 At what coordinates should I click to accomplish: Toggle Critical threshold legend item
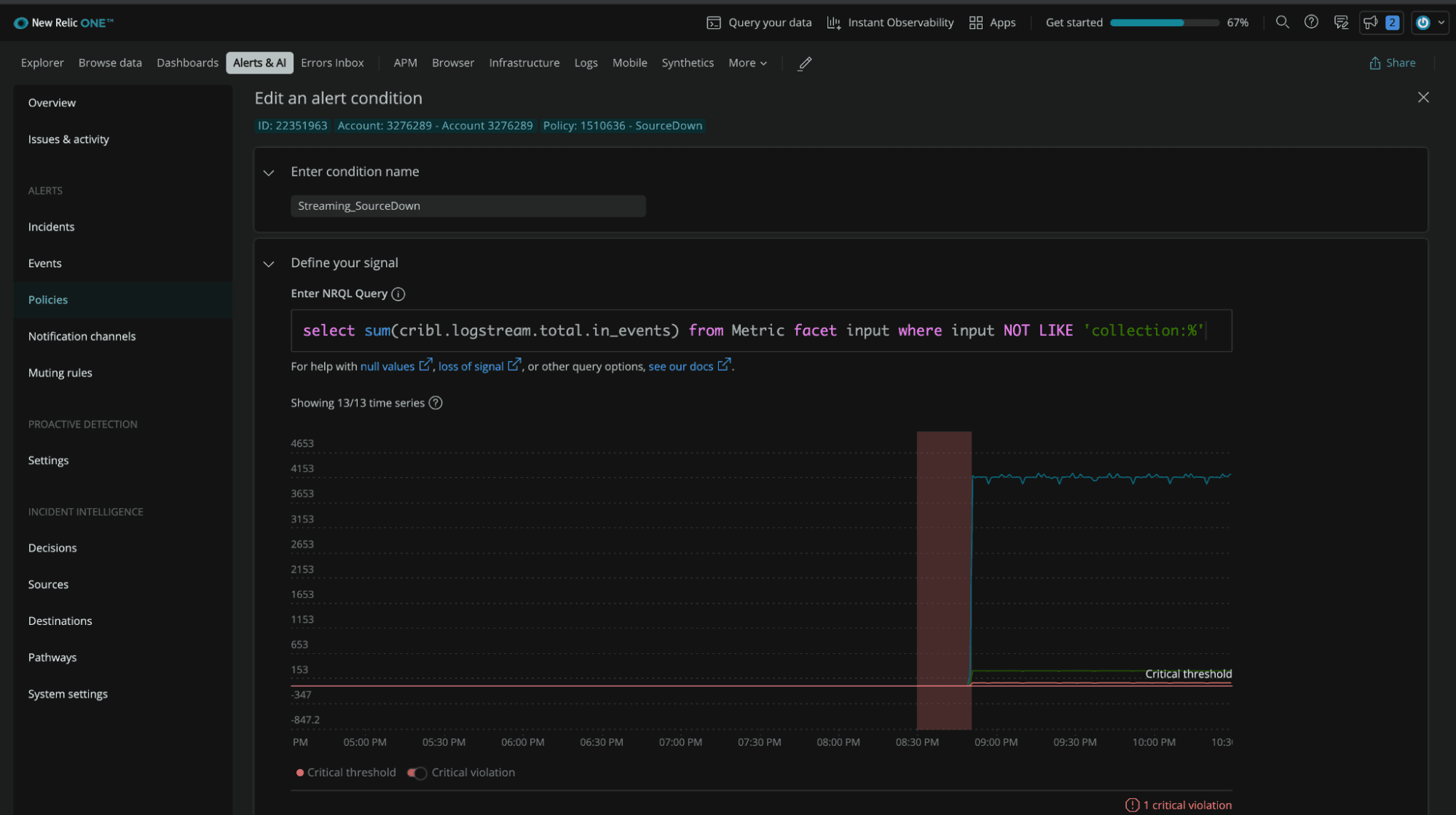[x=346, y=773]
